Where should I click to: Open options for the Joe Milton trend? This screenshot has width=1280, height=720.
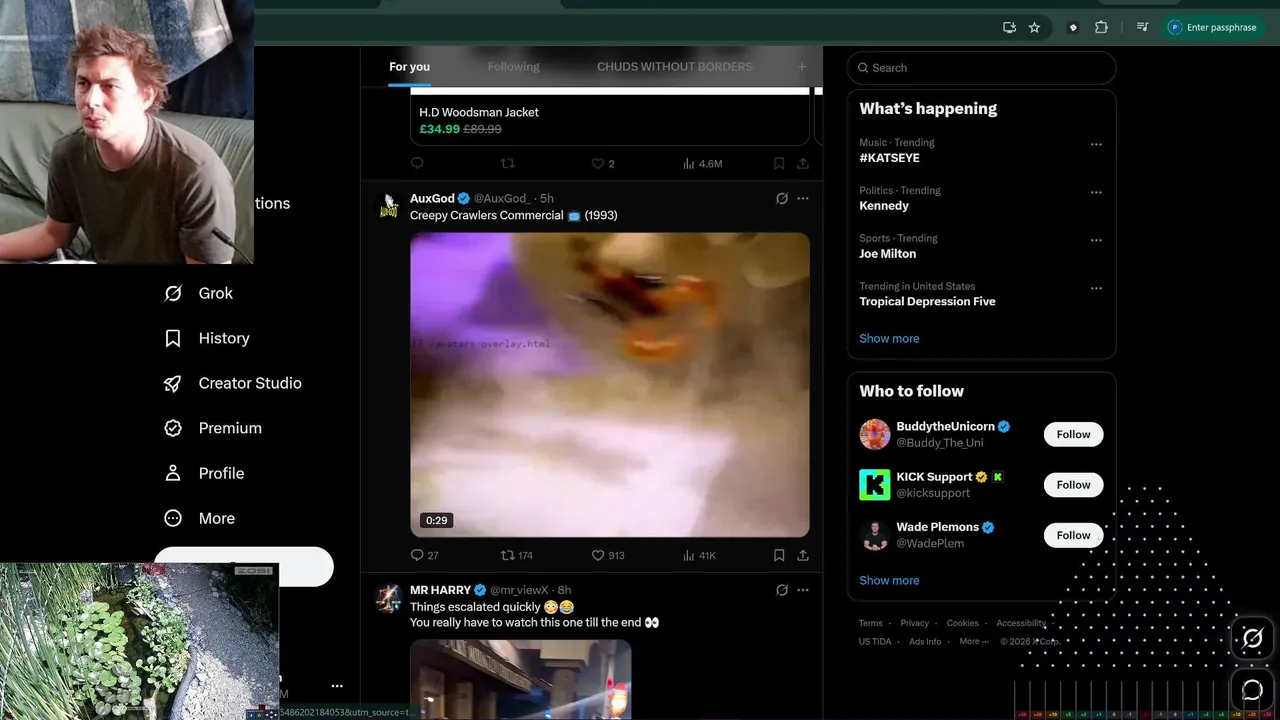(1096, 240)
